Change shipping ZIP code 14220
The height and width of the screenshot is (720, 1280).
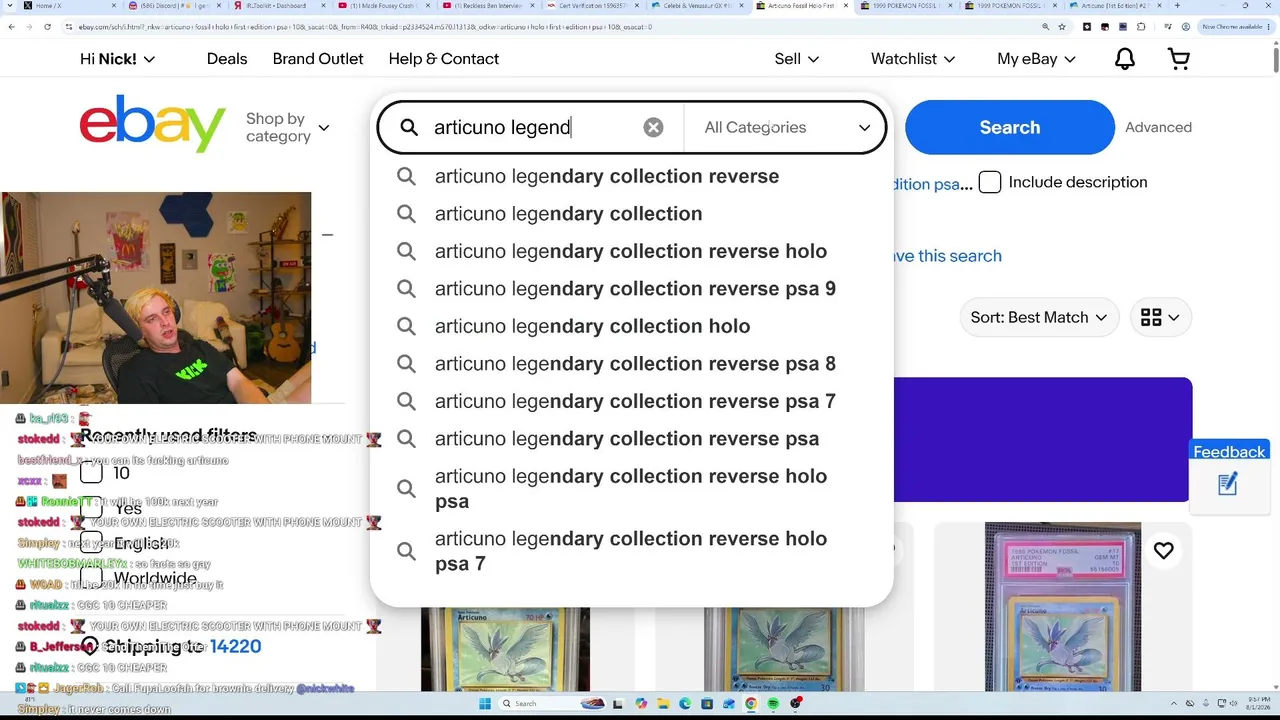[236, 647]
